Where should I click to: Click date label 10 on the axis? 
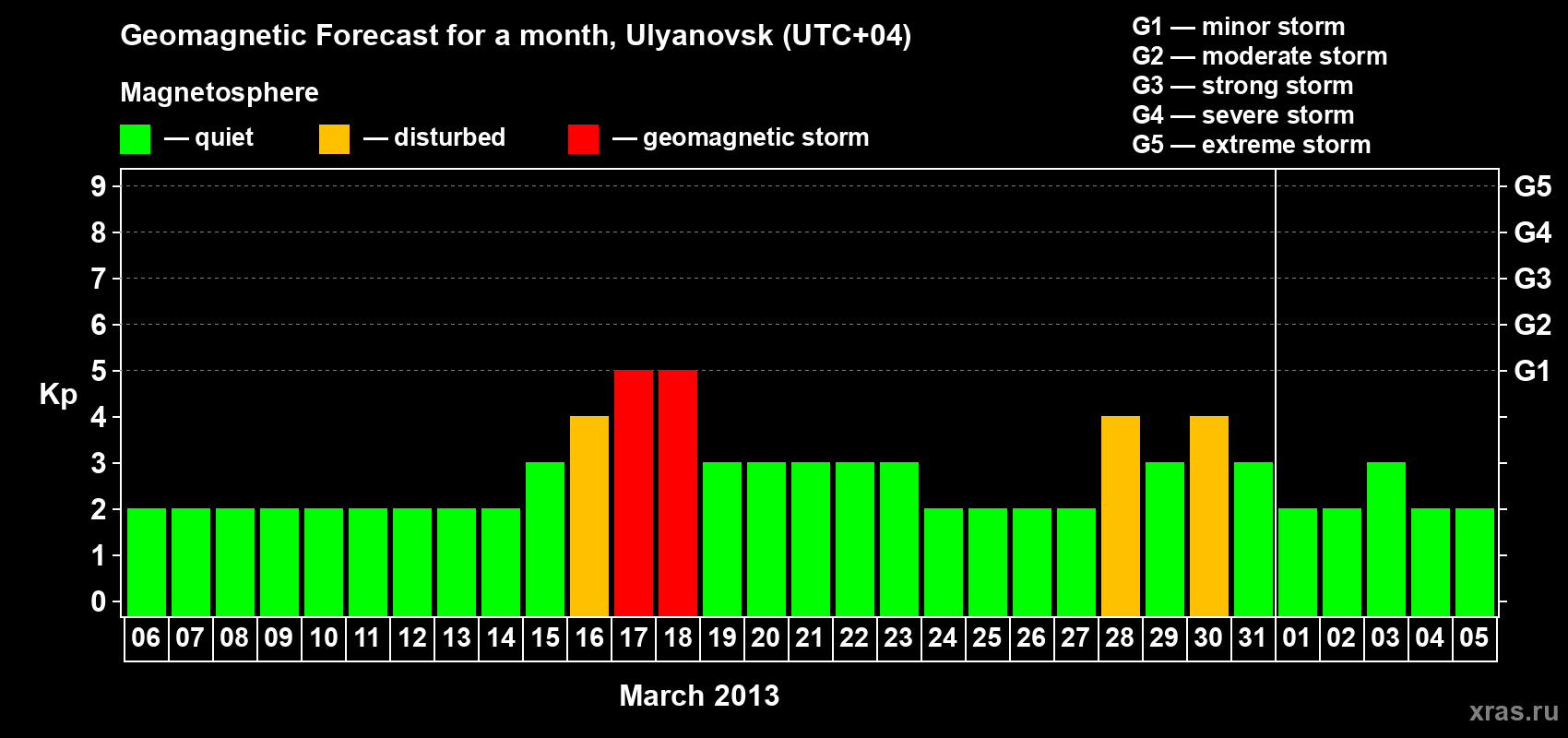[x=323, y=637]
